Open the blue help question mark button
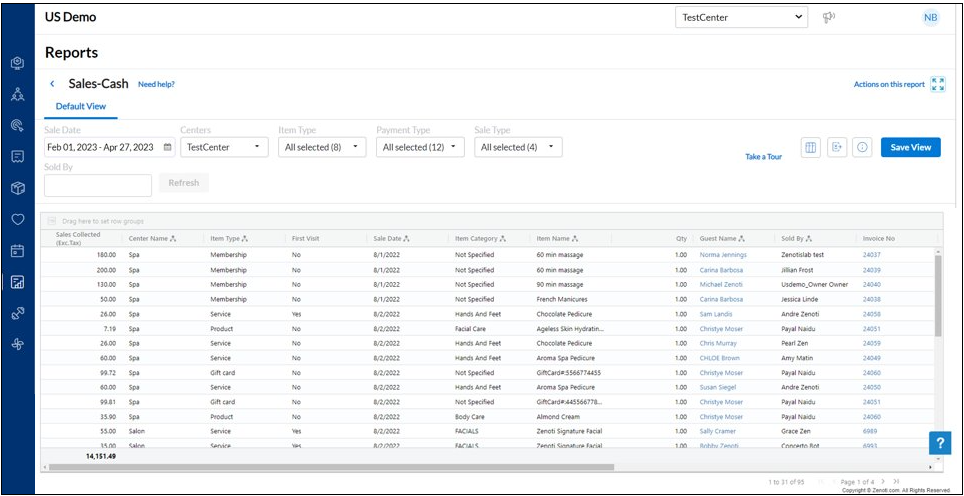964x496 pixels. [x=939, y=443]
